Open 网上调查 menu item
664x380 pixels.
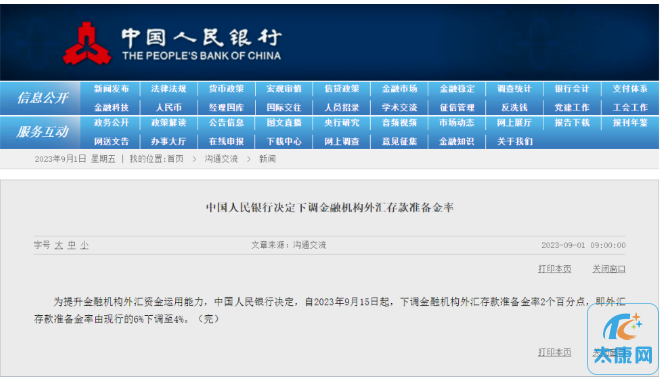click(x=342, y=141)
